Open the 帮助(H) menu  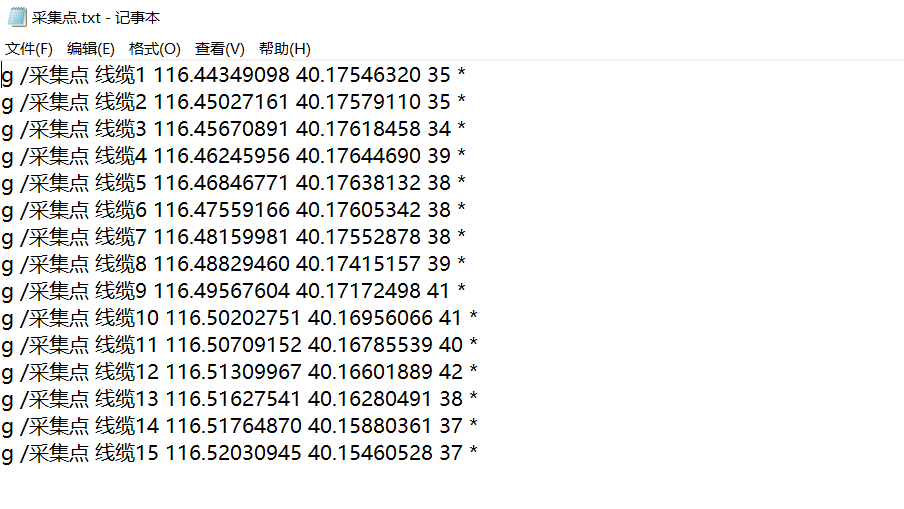285,48
